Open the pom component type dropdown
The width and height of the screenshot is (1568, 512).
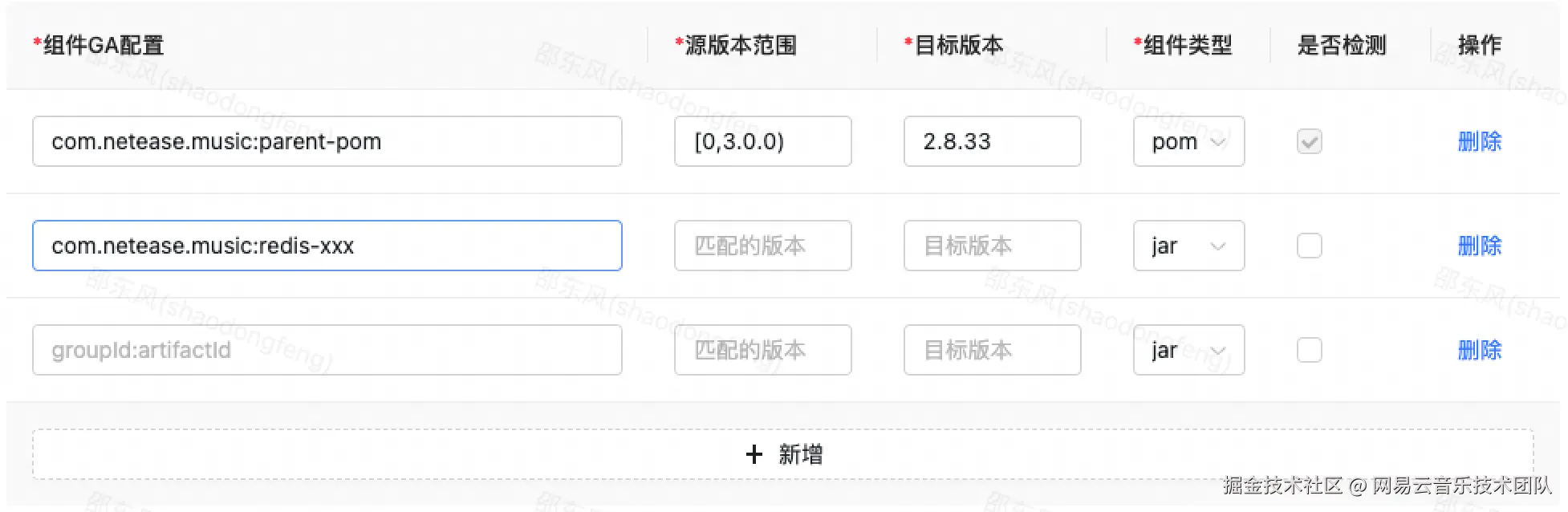click(x=1188, y=141)
